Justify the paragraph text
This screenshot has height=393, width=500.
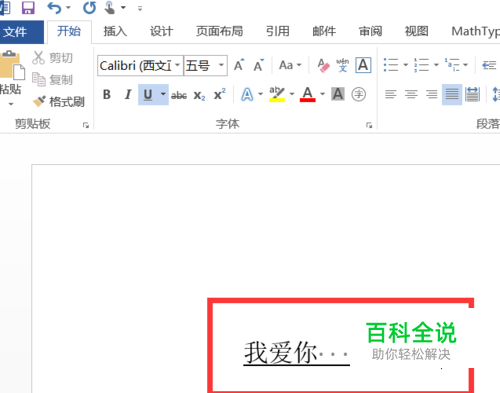(x=452, y=95)
